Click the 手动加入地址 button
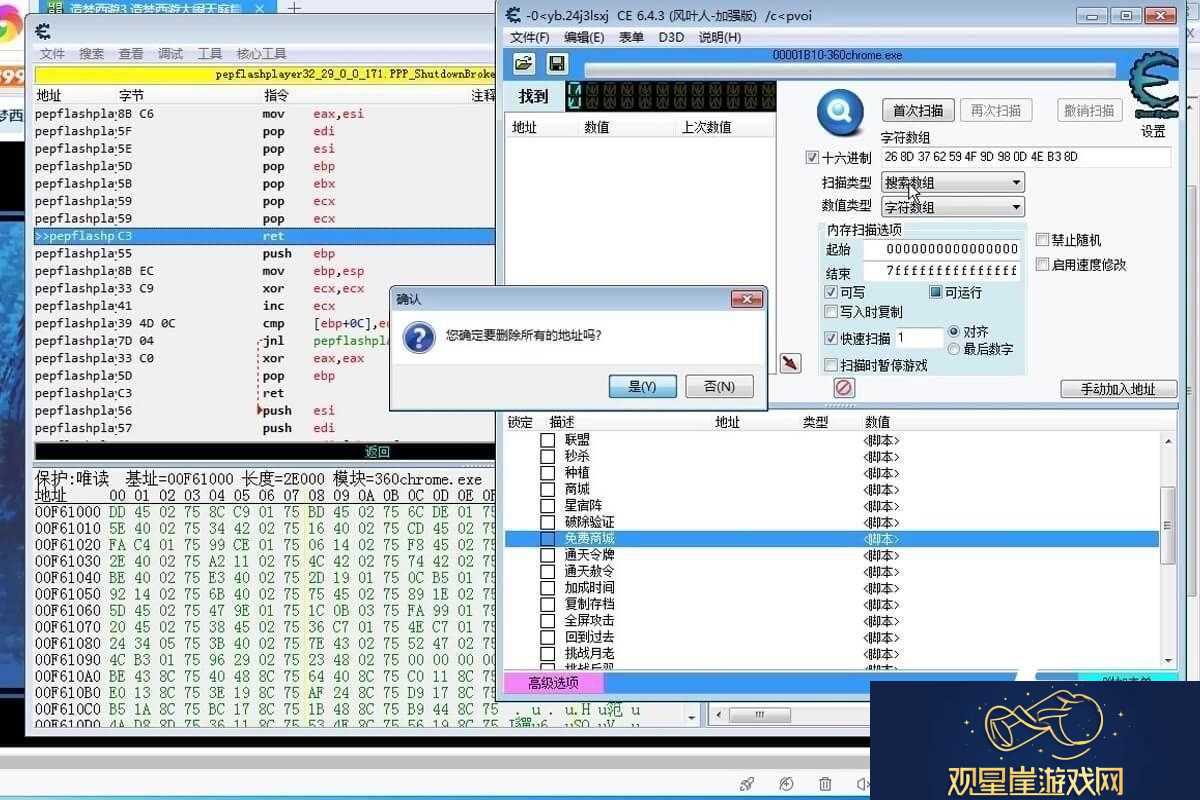The width and height of the screenshot is (1200, 800). click(1118, 389)
